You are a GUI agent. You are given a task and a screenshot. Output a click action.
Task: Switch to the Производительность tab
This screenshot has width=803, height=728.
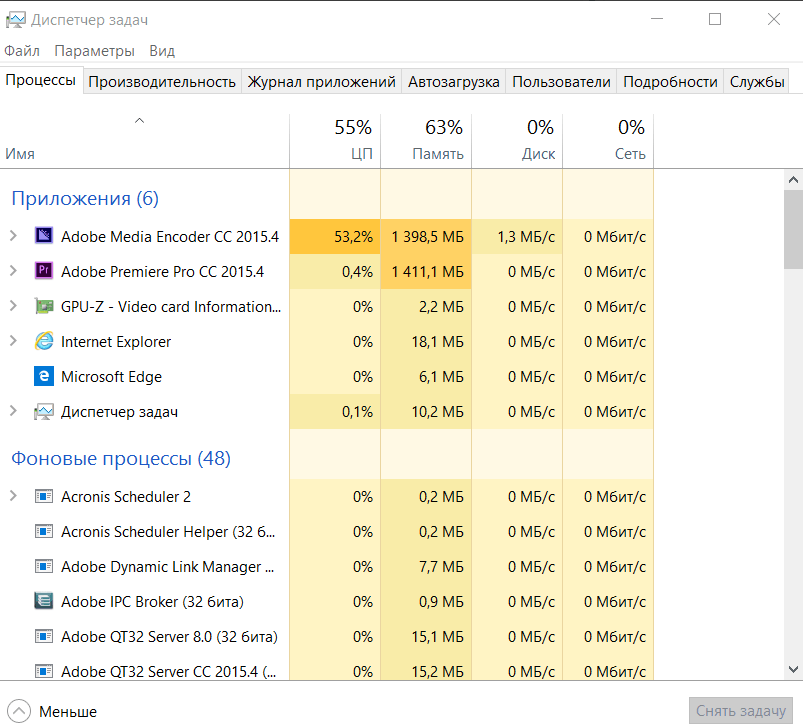pos(162,82)
